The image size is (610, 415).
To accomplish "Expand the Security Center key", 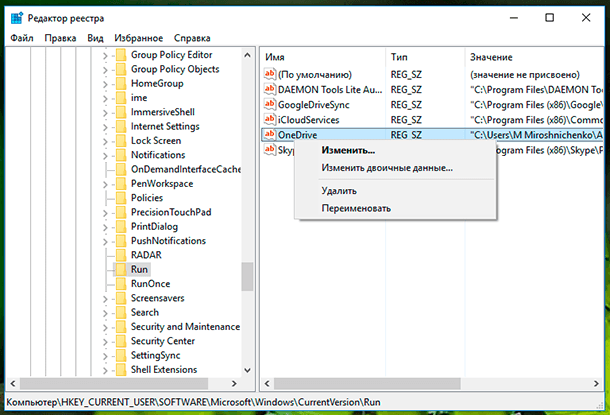I will point(105,342).
